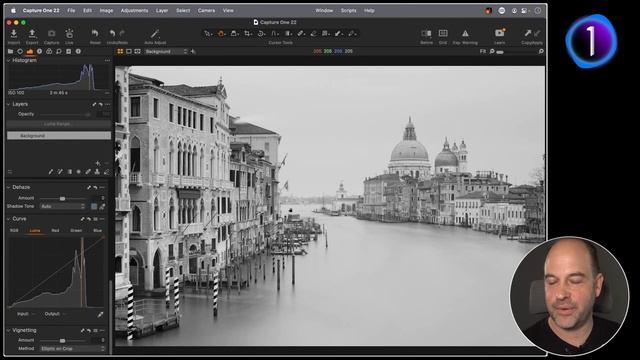Start Live view from toolbar

coord(69,33)
